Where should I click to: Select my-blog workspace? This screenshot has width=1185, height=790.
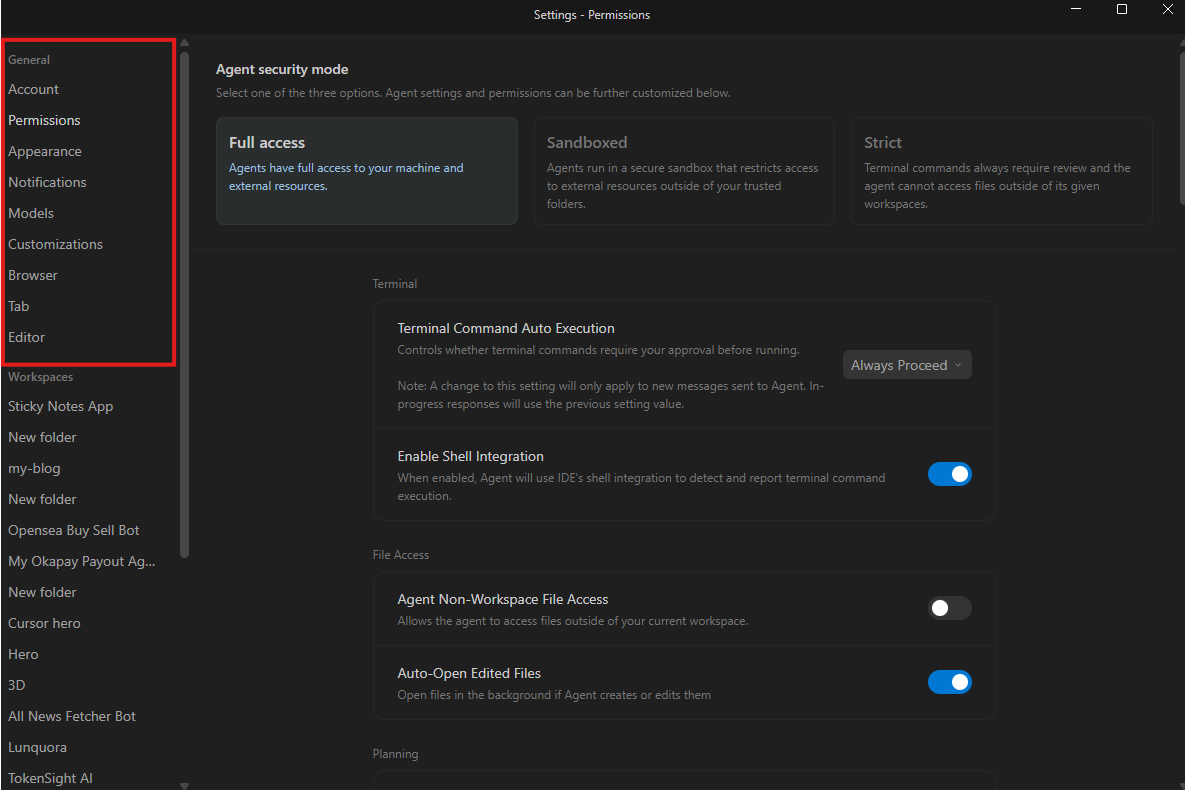tap(34, 469)
